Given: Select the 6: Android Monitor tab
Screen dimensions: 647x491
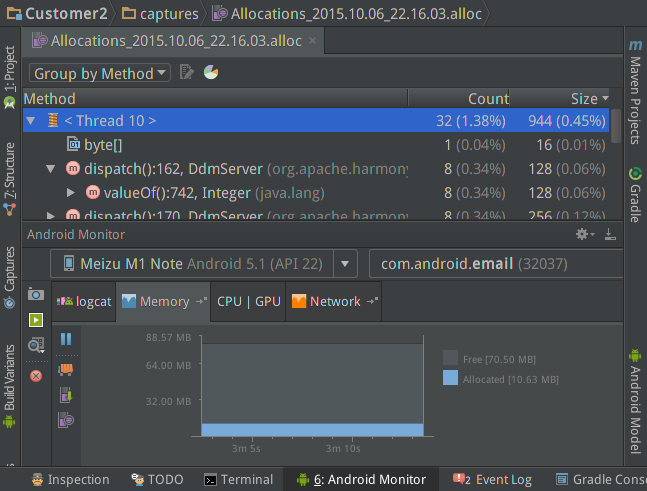Looking at the screenshot, I should tap(361, 479).
